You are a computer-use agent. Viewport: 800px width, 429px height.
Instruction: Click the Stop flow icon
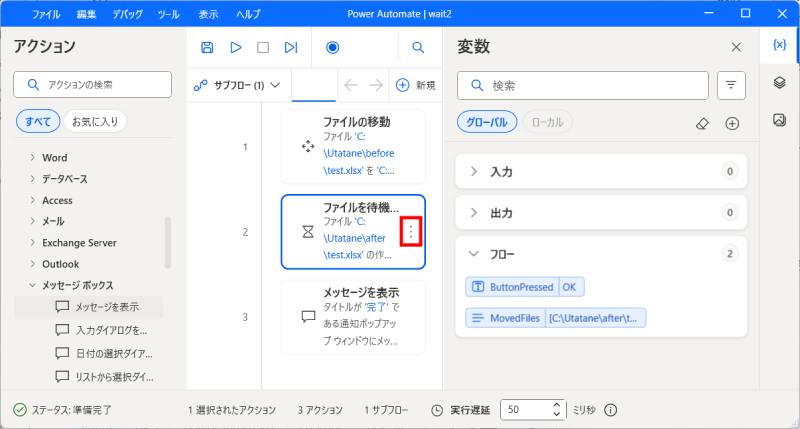[x=263, y=47]
